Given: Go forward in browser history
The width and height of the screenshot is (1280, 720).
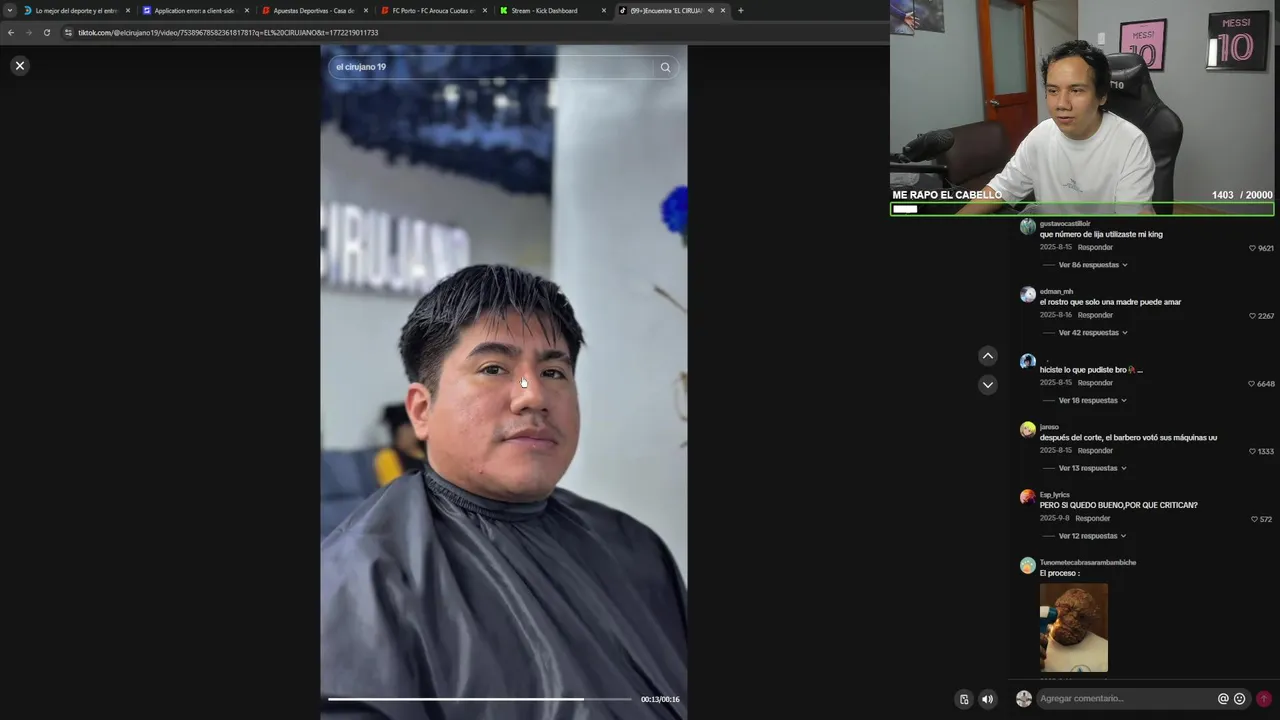Looking at the screenshot, I should pos(29,33).
